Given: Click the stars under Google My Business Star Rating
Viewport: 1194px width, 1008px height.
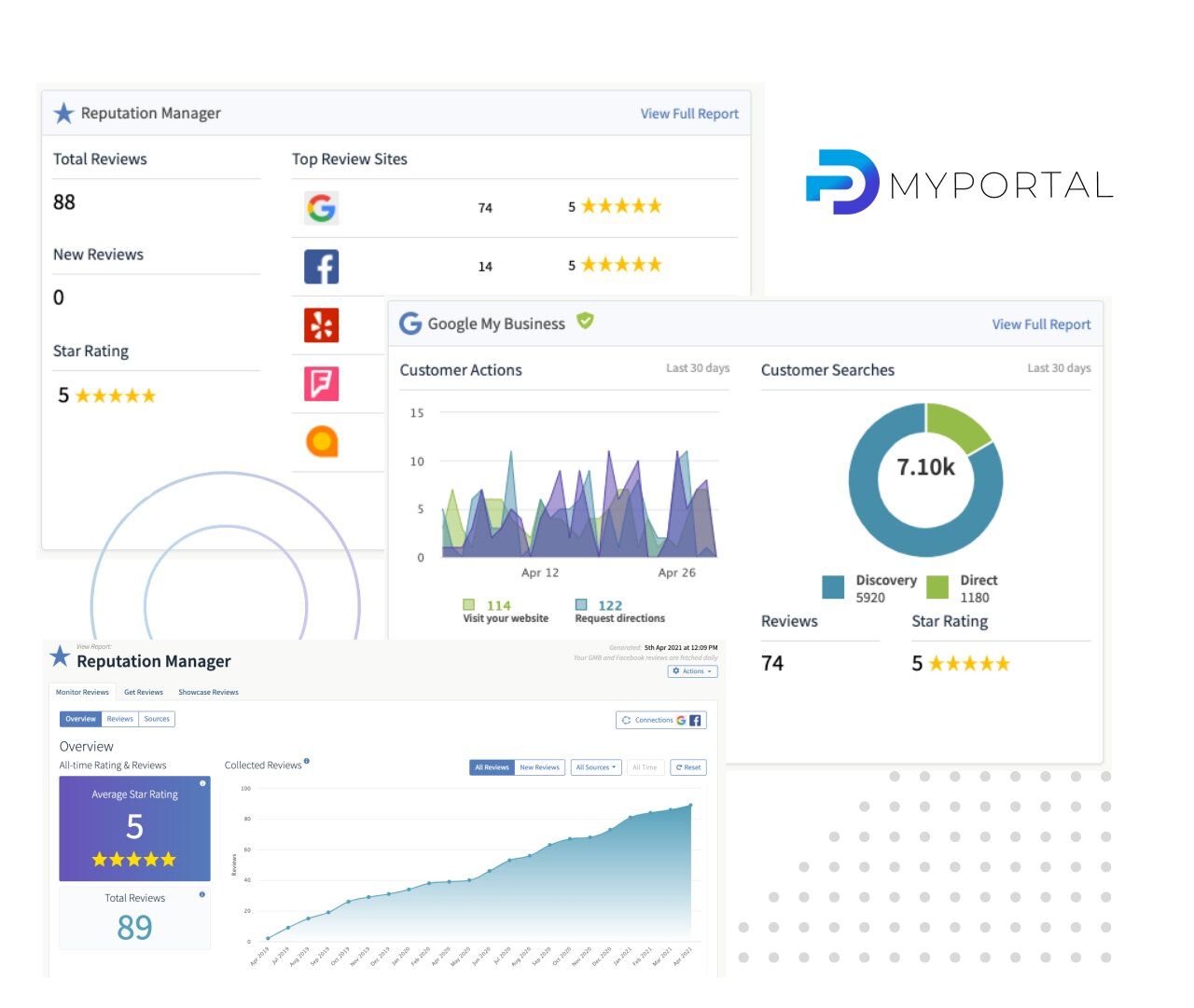Looking at the screenshot, I should point(969,664).
